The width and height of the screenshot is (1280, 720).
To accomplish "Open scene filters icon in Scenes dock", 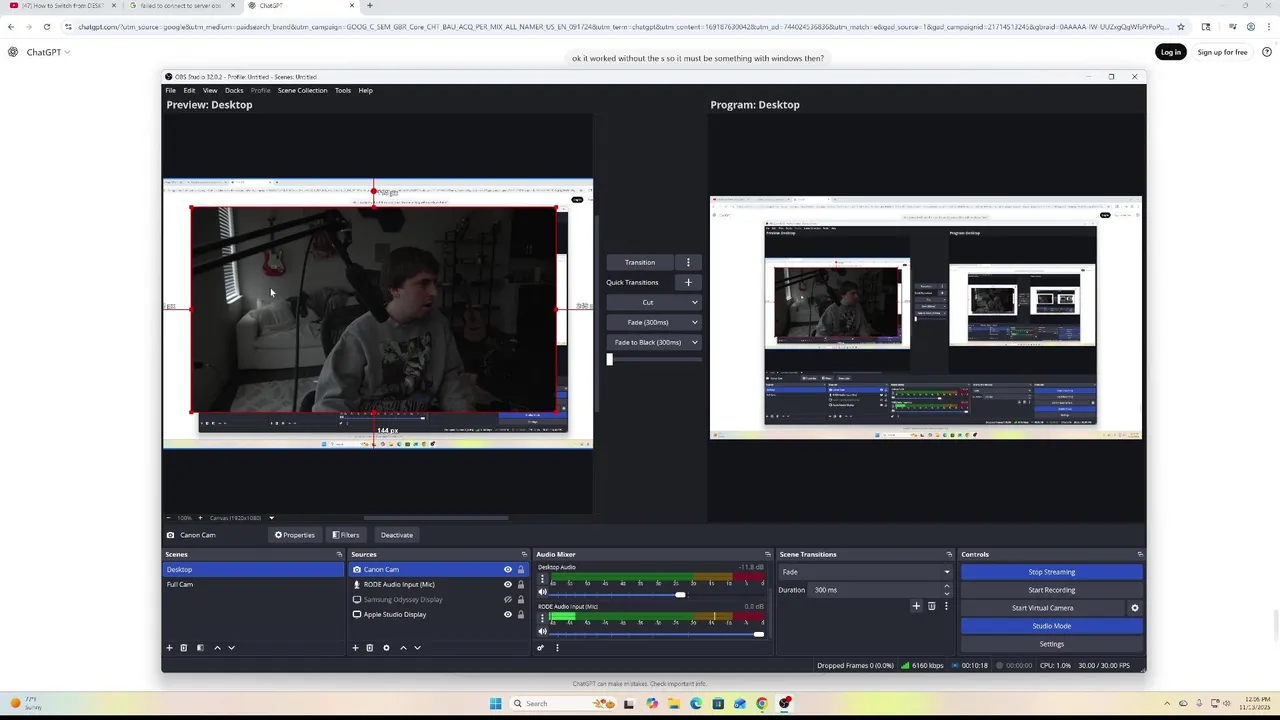I will coord(200,648).
